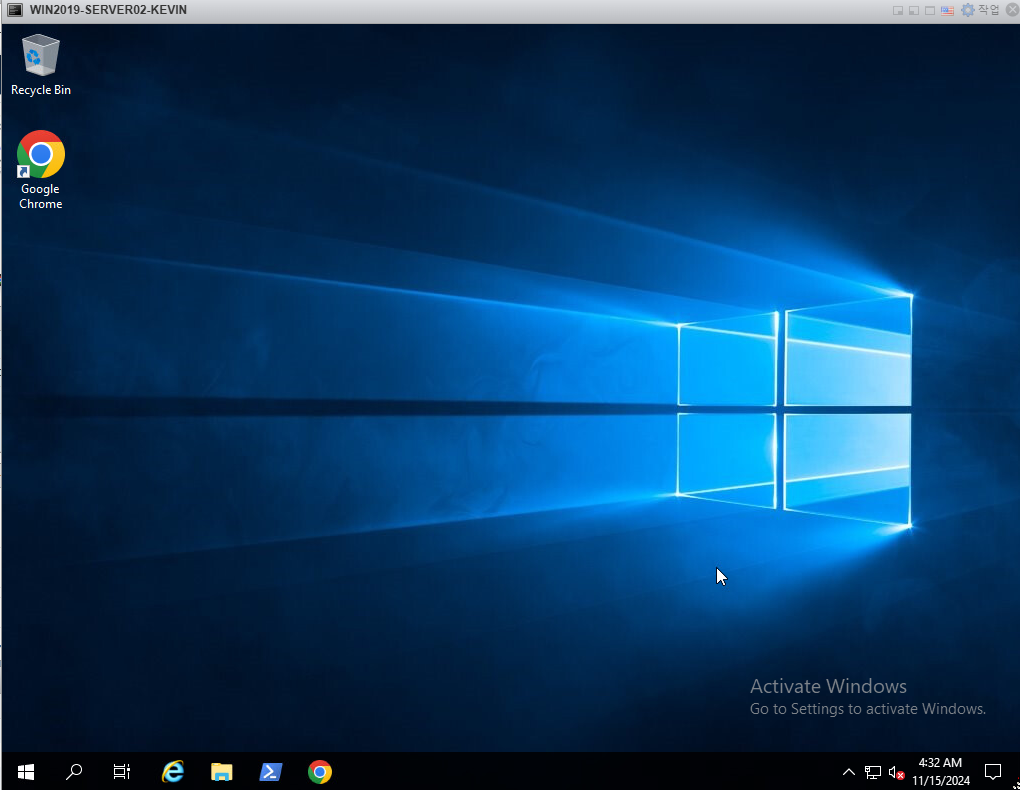The width and height of the screenshot is (1020, 790).
Task: Open taskbar search magnifier
Action: point(74,772)
